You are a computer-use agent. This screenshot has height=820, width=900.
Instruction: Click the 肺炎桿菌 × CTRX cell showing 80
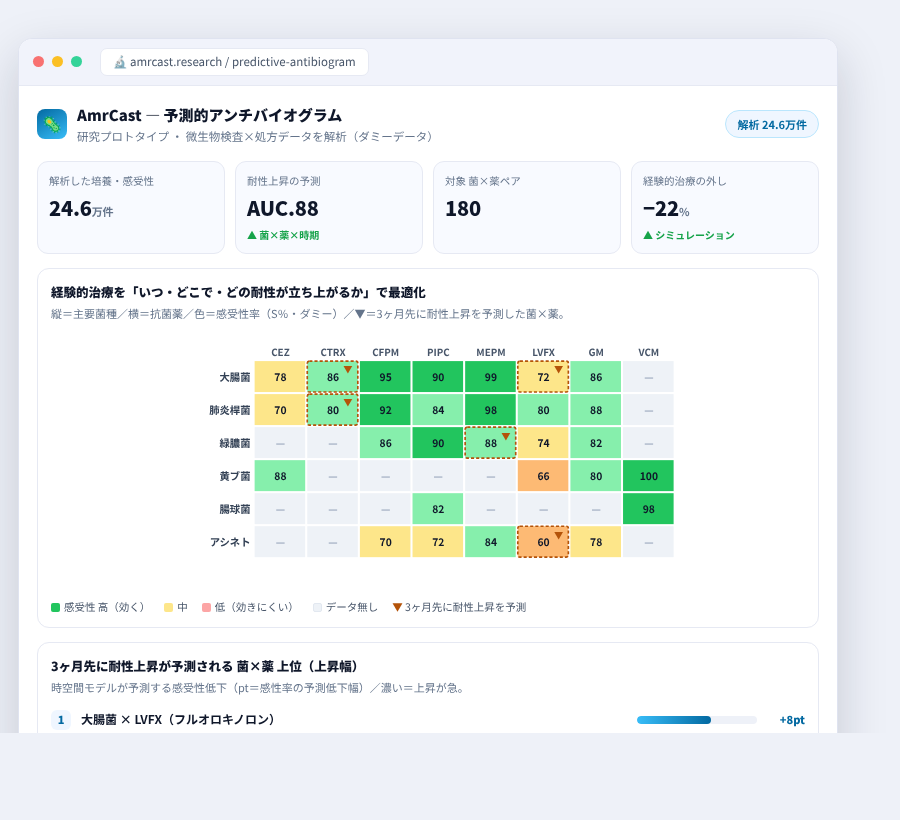tap(333, 410)
